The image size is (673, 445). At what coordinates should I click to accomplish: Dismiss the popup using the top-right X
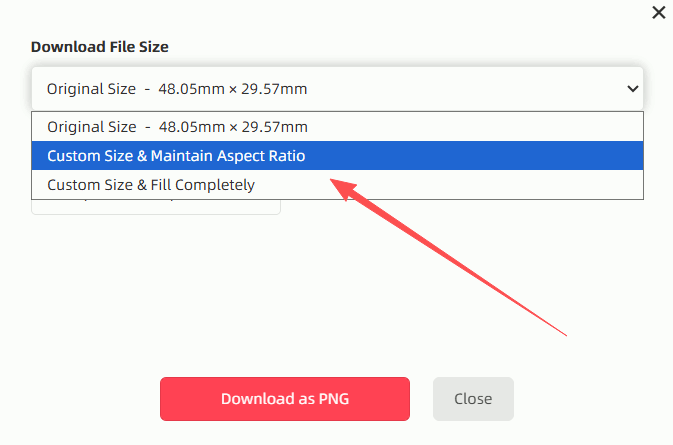pyautogui.click(x=658, y=12)
